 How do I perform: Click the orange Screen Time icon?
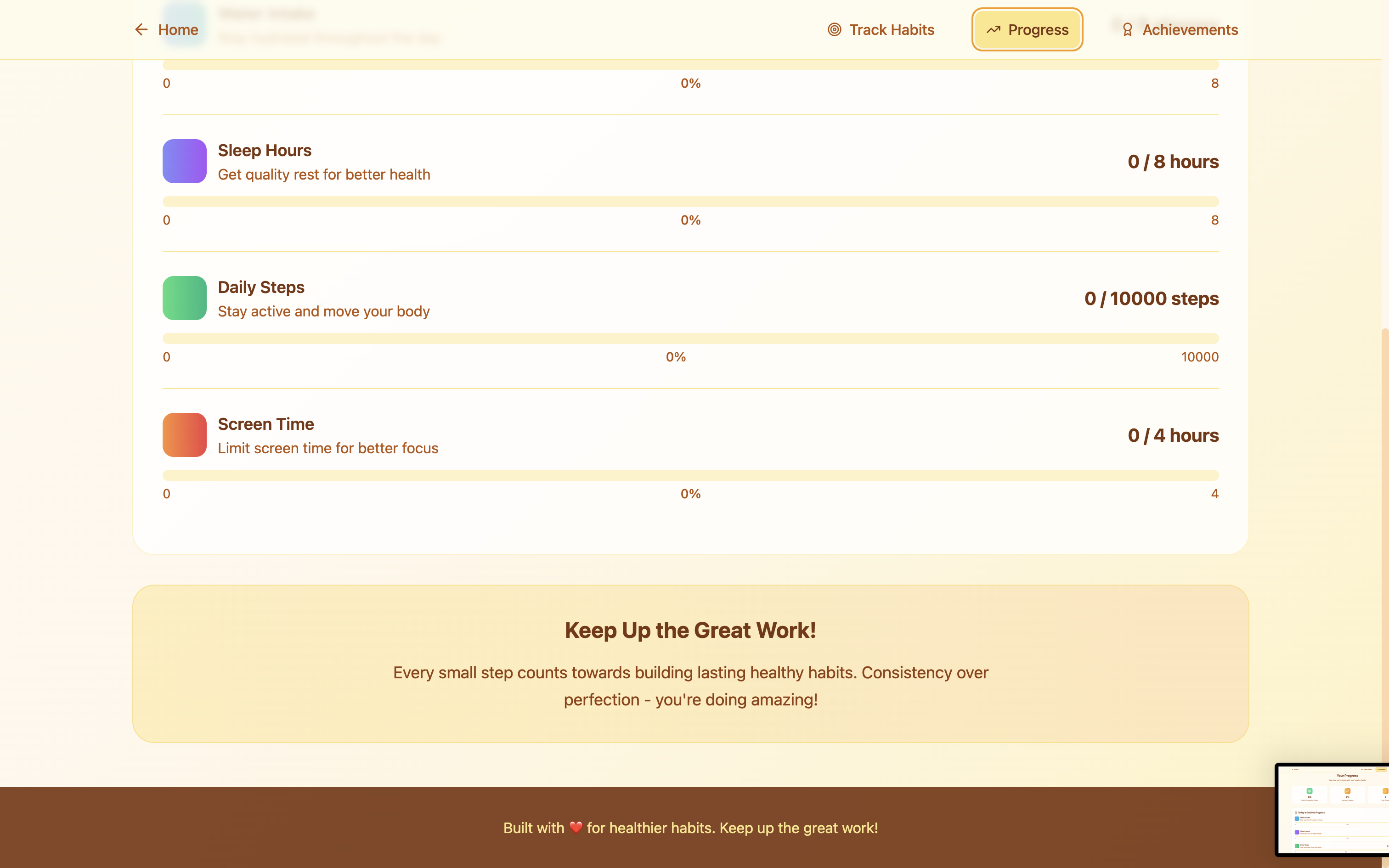(184, 435)
